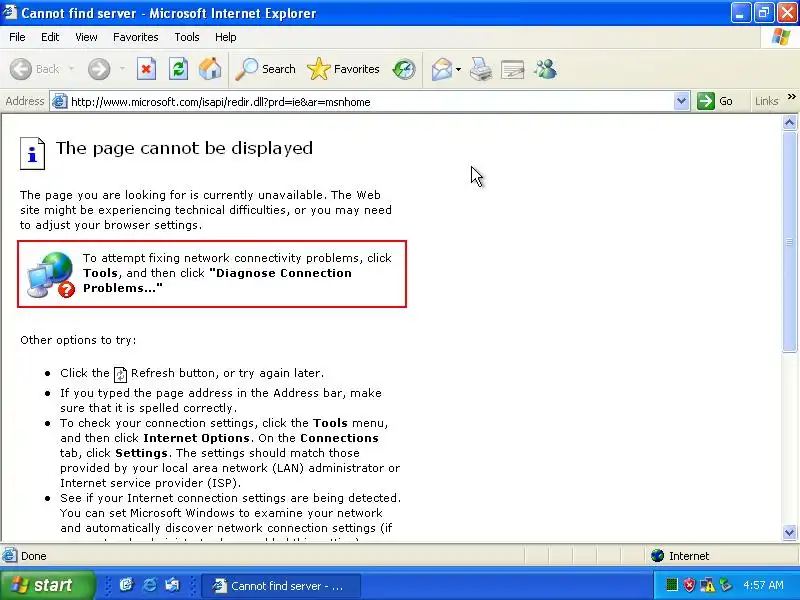Click "Other options to try:" text
The image size is (800, 600).
coord(78,340)
